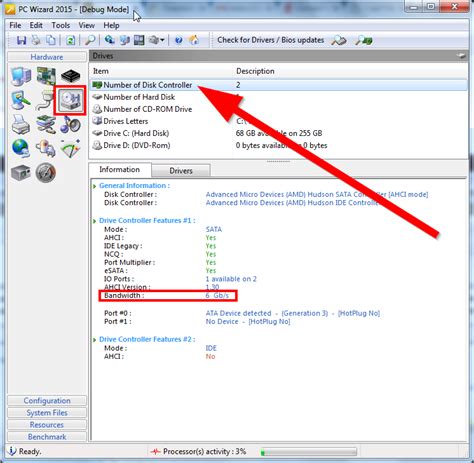Click Check for Drivers / Bios updates label
Screen dimensions: 474x463
(271, 40)
